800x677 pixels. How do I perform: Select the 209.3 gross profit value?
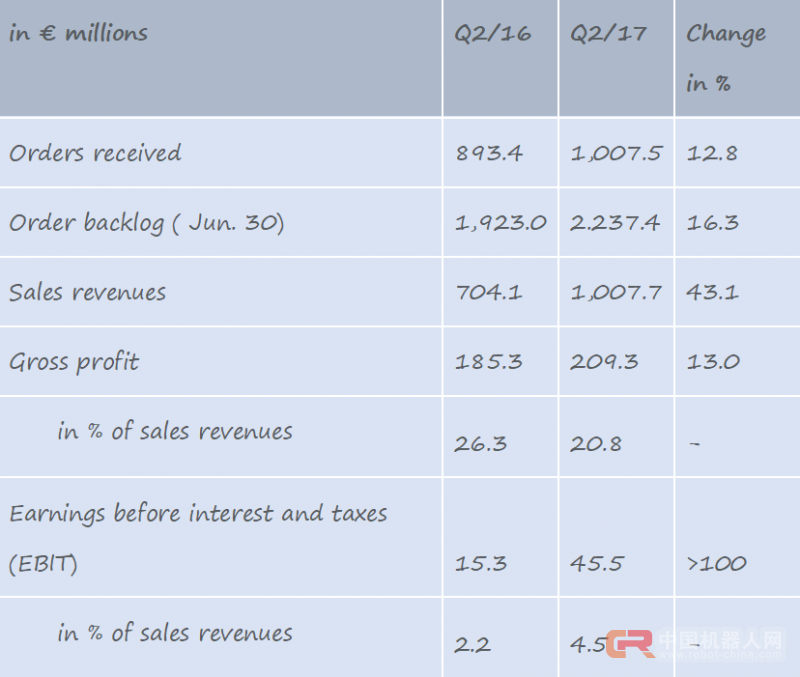click(604, 362)
